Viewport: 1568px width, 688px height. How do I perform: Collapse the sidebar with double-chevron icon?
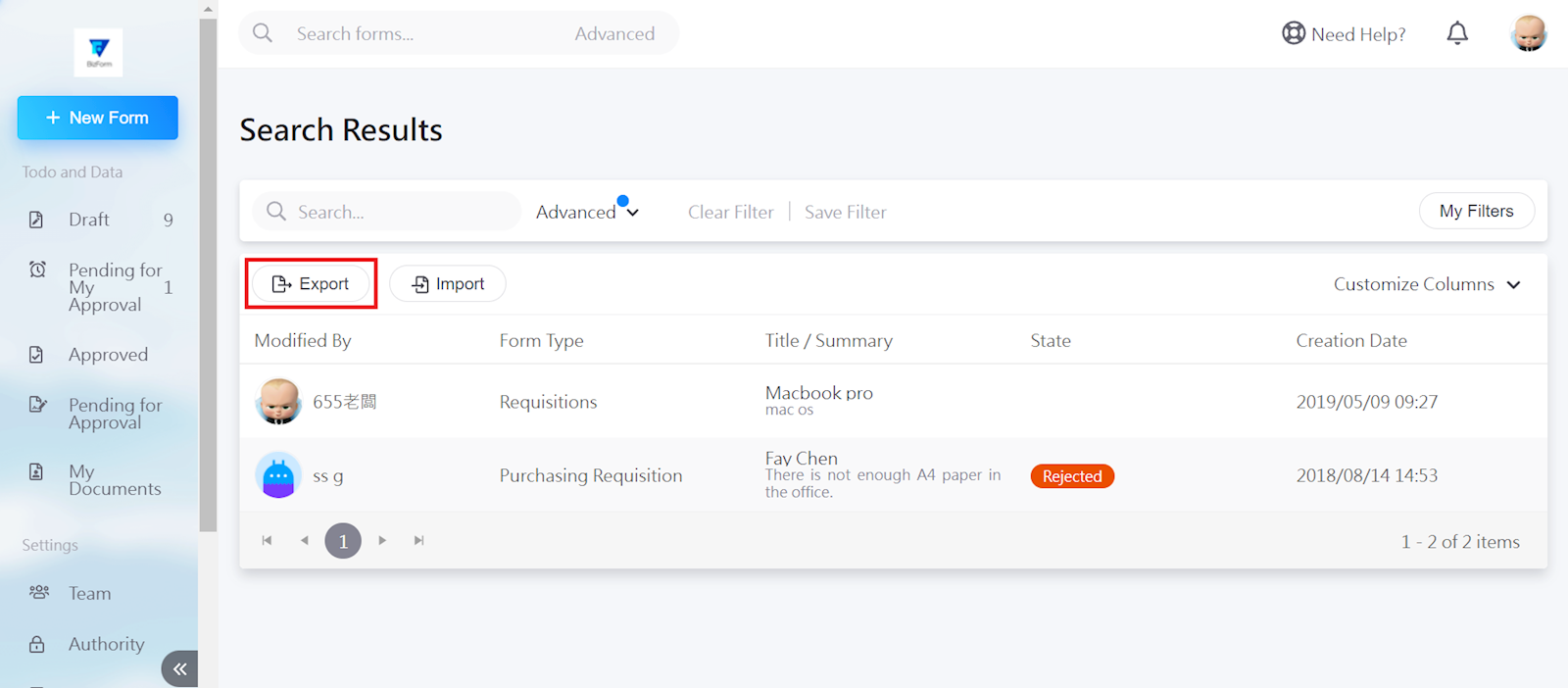(x=179, y=669)
